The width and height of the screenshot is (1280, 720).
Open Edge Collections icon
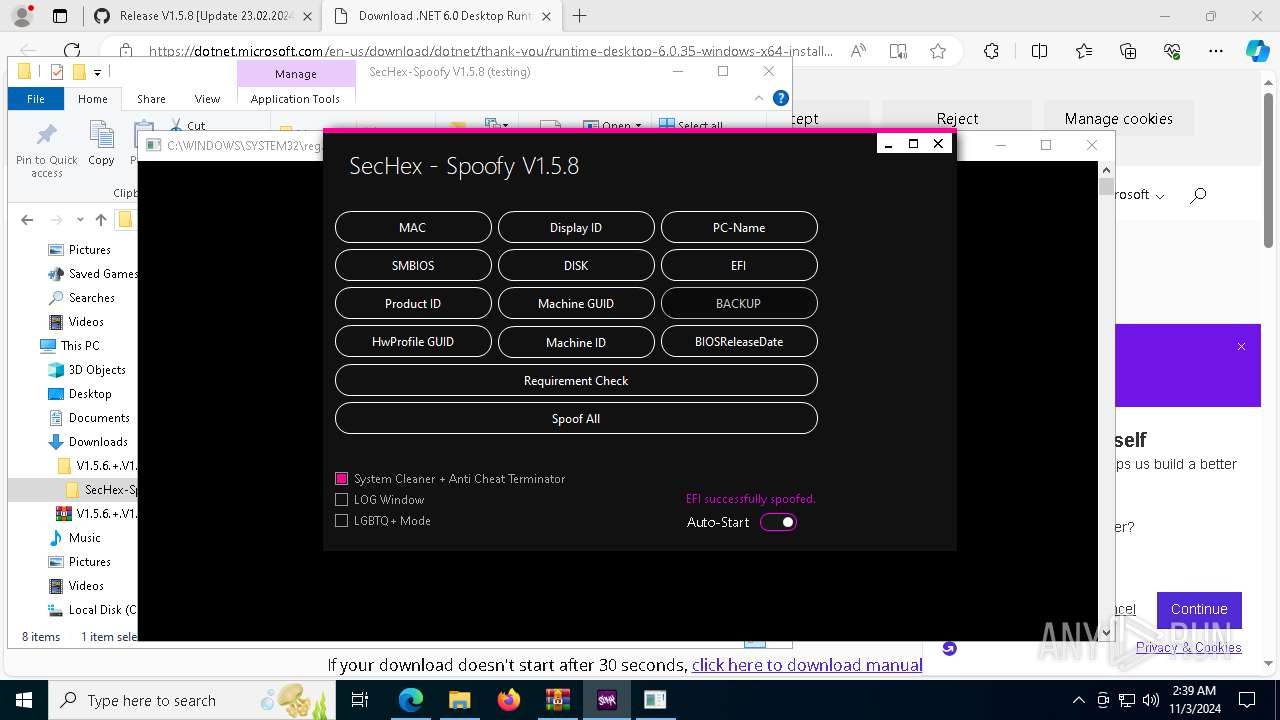(1128, 51)
